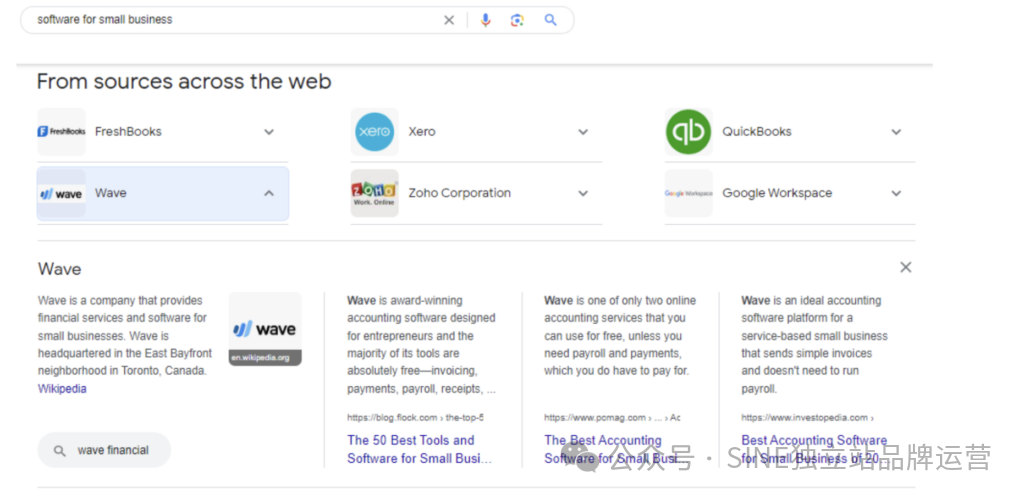Click the Google Lens image search icon
1024x499 pixels.
coord(517,20)
